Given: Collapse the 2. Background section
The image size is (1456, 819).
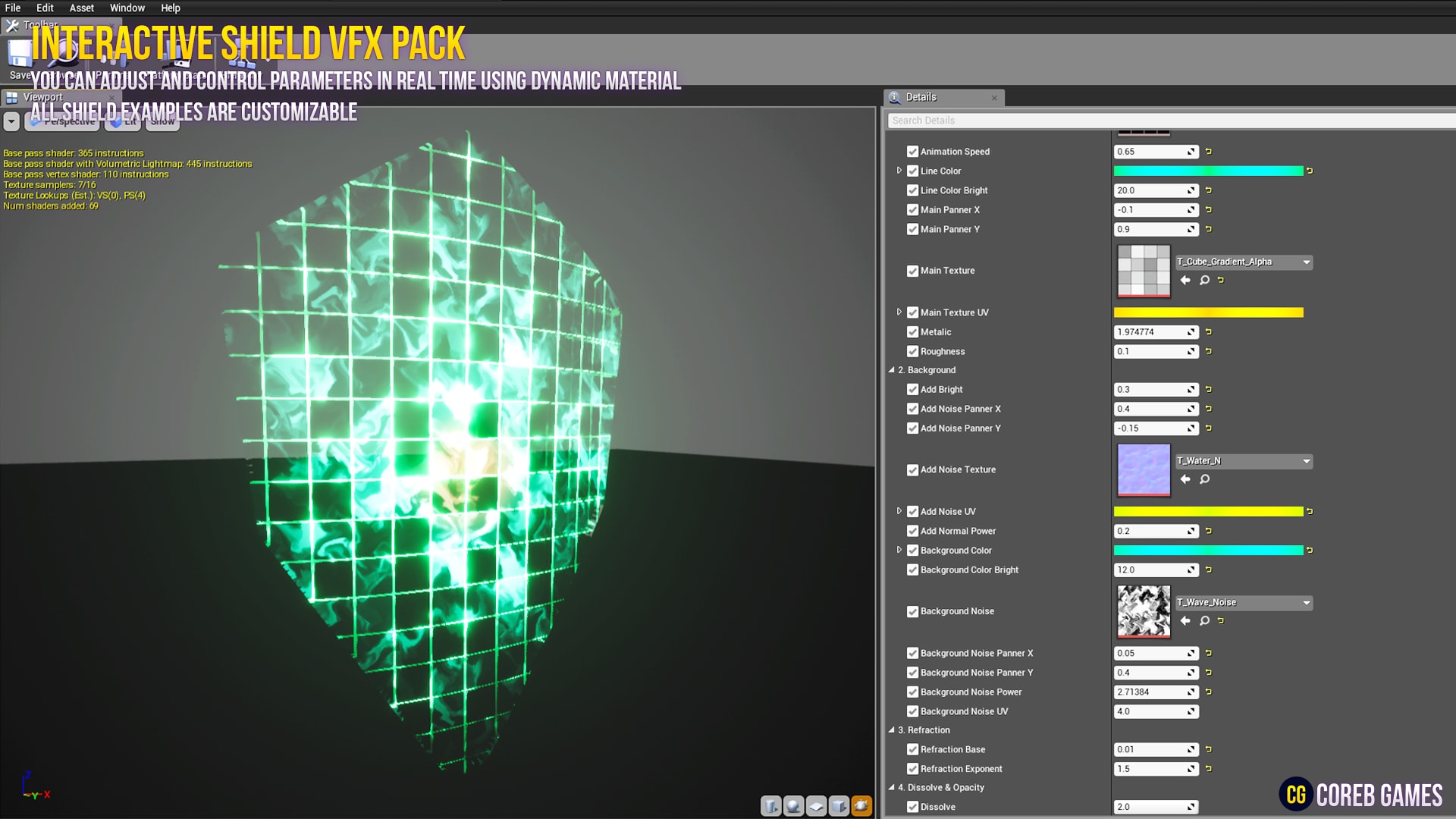Looking at the screenshot, I should (893, 370).
